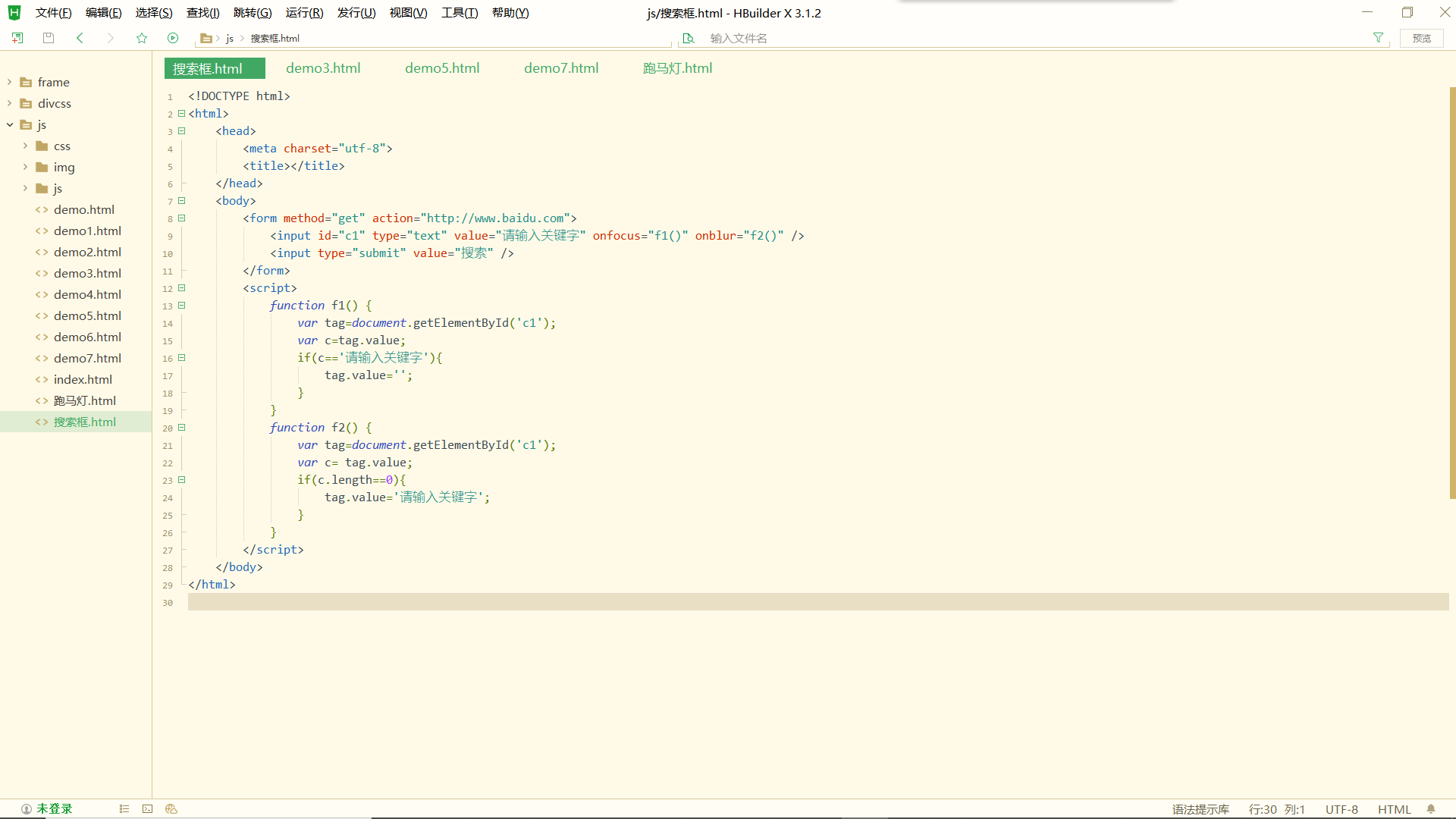Open demo6.html in the project tree

pos(87,337)
